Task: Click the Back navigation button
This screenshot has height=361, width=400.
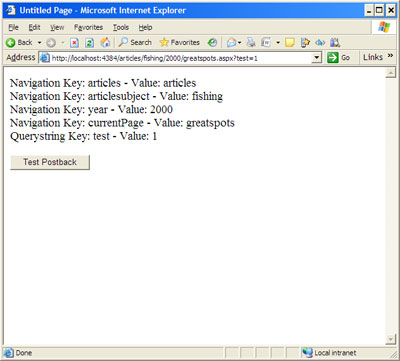Action: (x=19, y=43)
